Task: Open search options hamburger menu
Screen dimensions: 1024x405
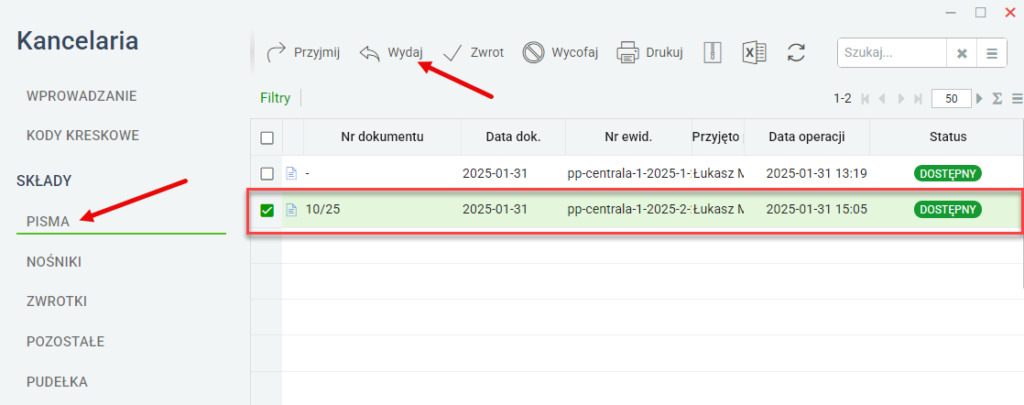Action: tap(991, 53)
